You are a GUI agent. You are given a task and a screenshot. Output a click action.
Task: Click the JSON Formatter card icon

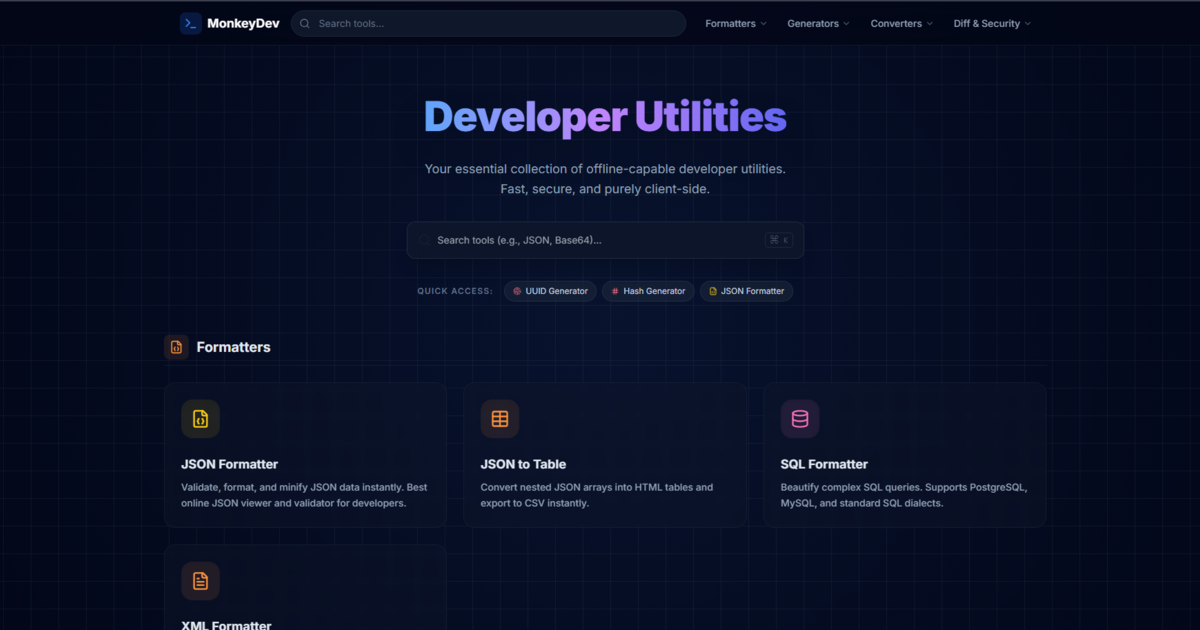point(200,419)
